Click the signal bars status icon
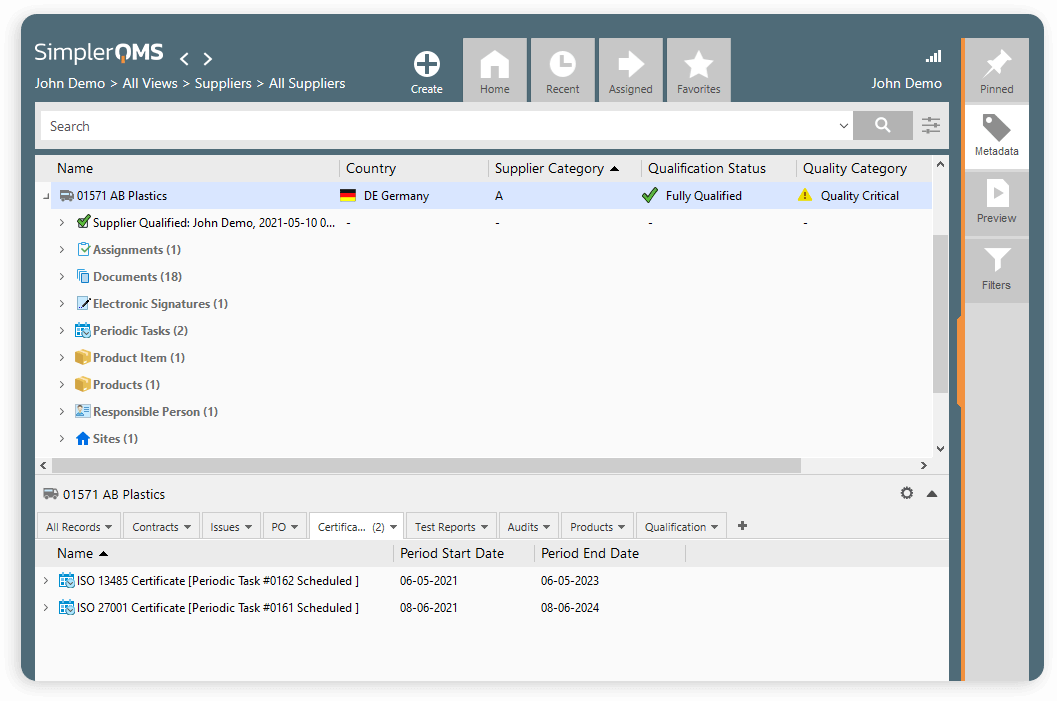The image size is (1057, 701). pyautogui.click(x=934, y=57)
